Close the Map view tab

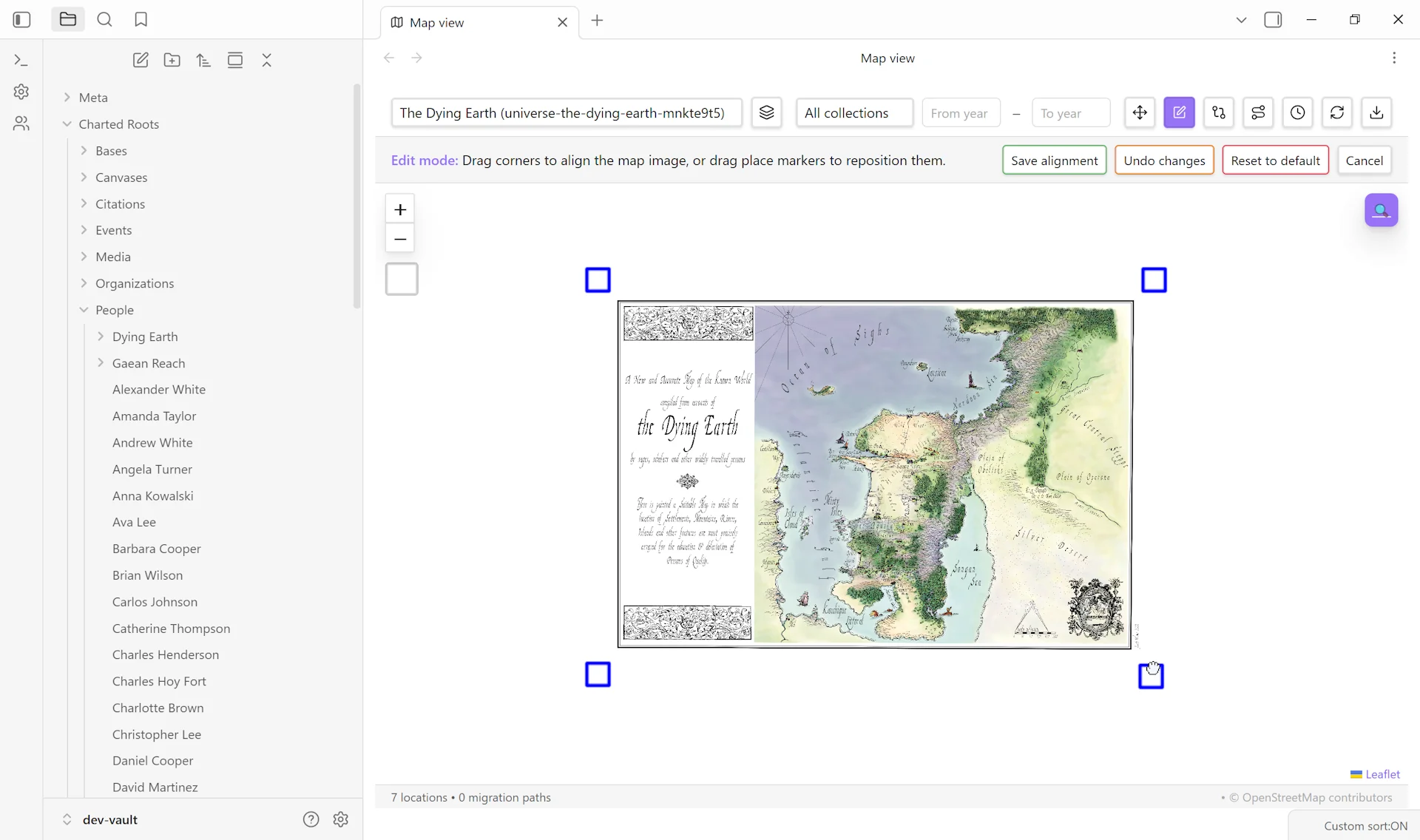pos(562,22)
